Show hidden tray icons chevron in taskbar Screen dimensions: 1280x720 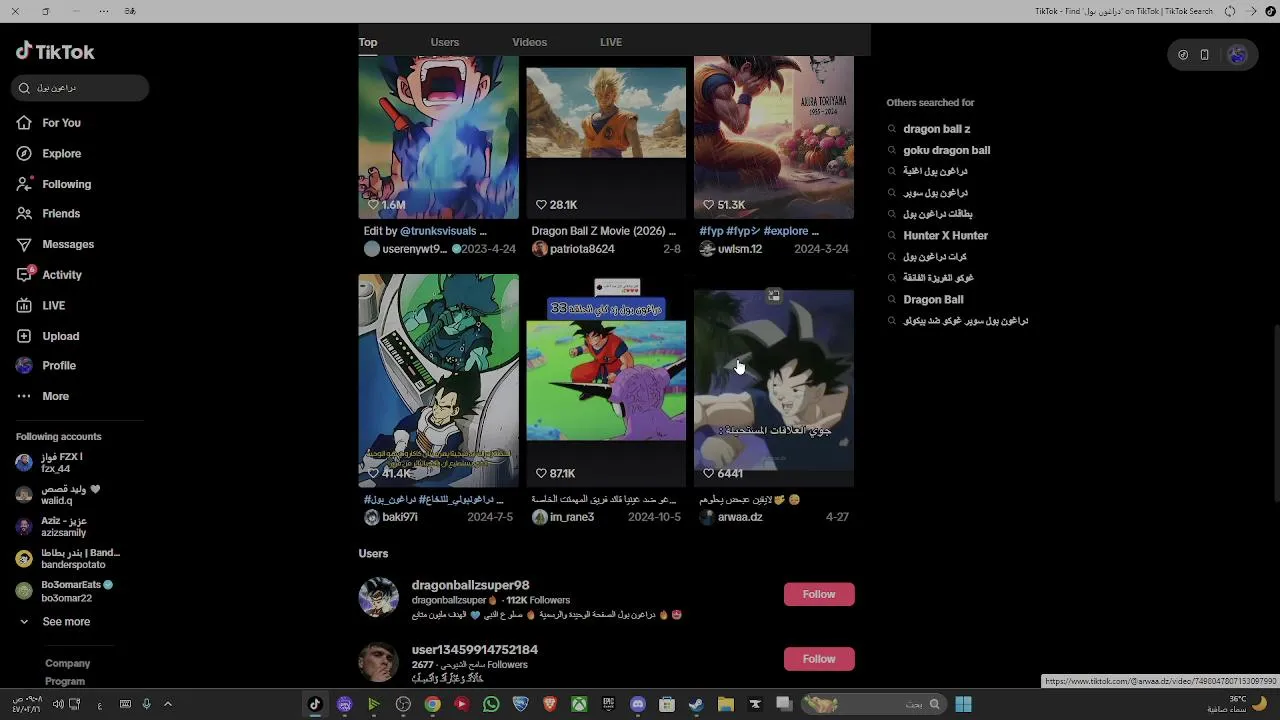coord(167,704)
